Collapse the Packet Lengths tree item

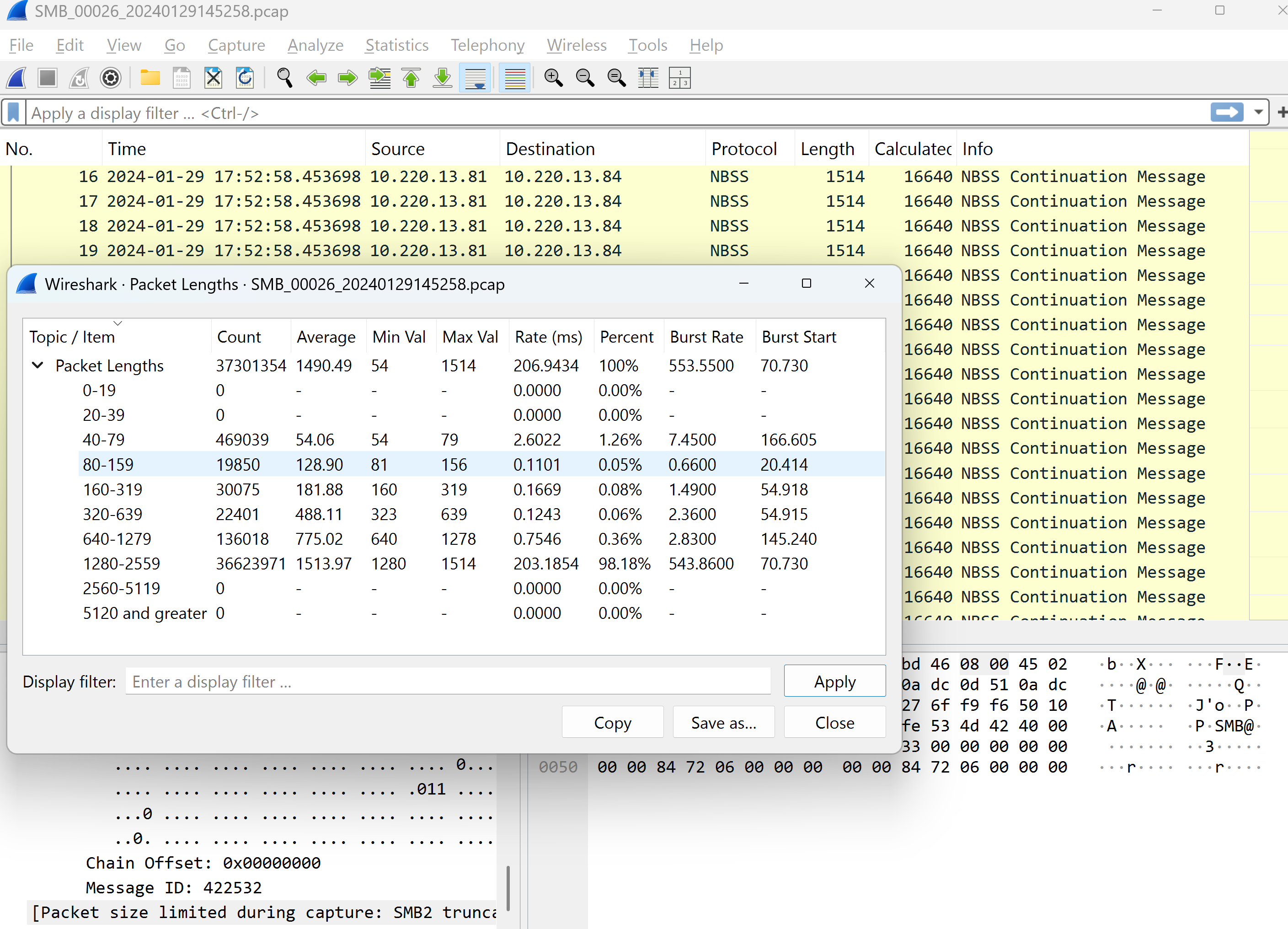(38, 365)
